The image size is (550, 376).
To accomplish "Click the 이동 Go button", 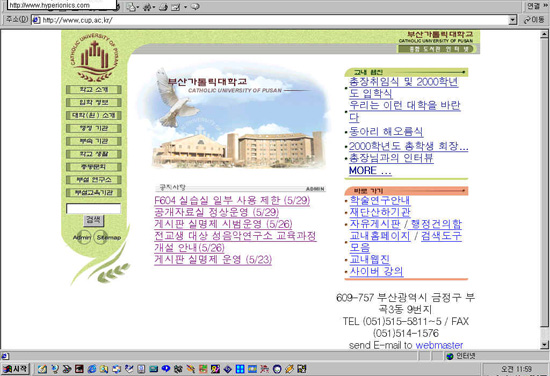I will 534,20.
